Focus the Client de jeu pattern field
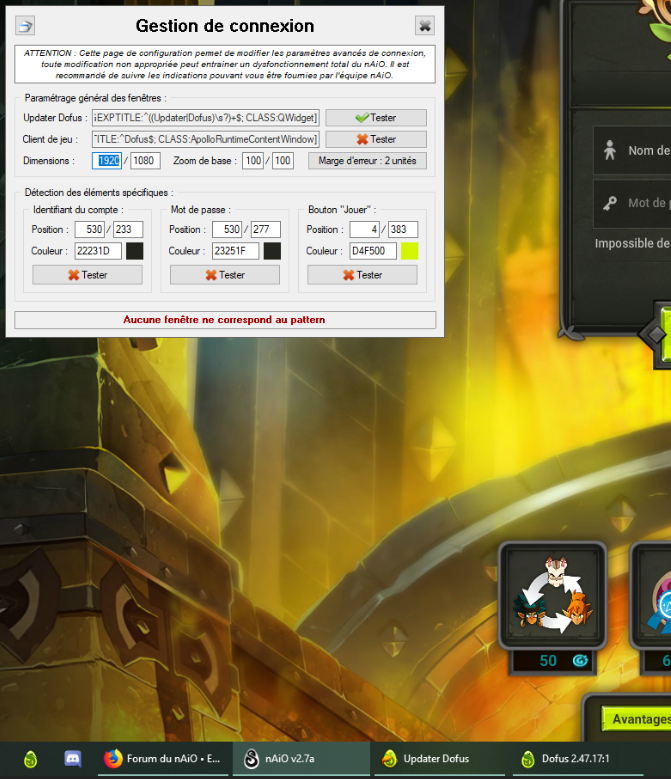 [206, 140]
